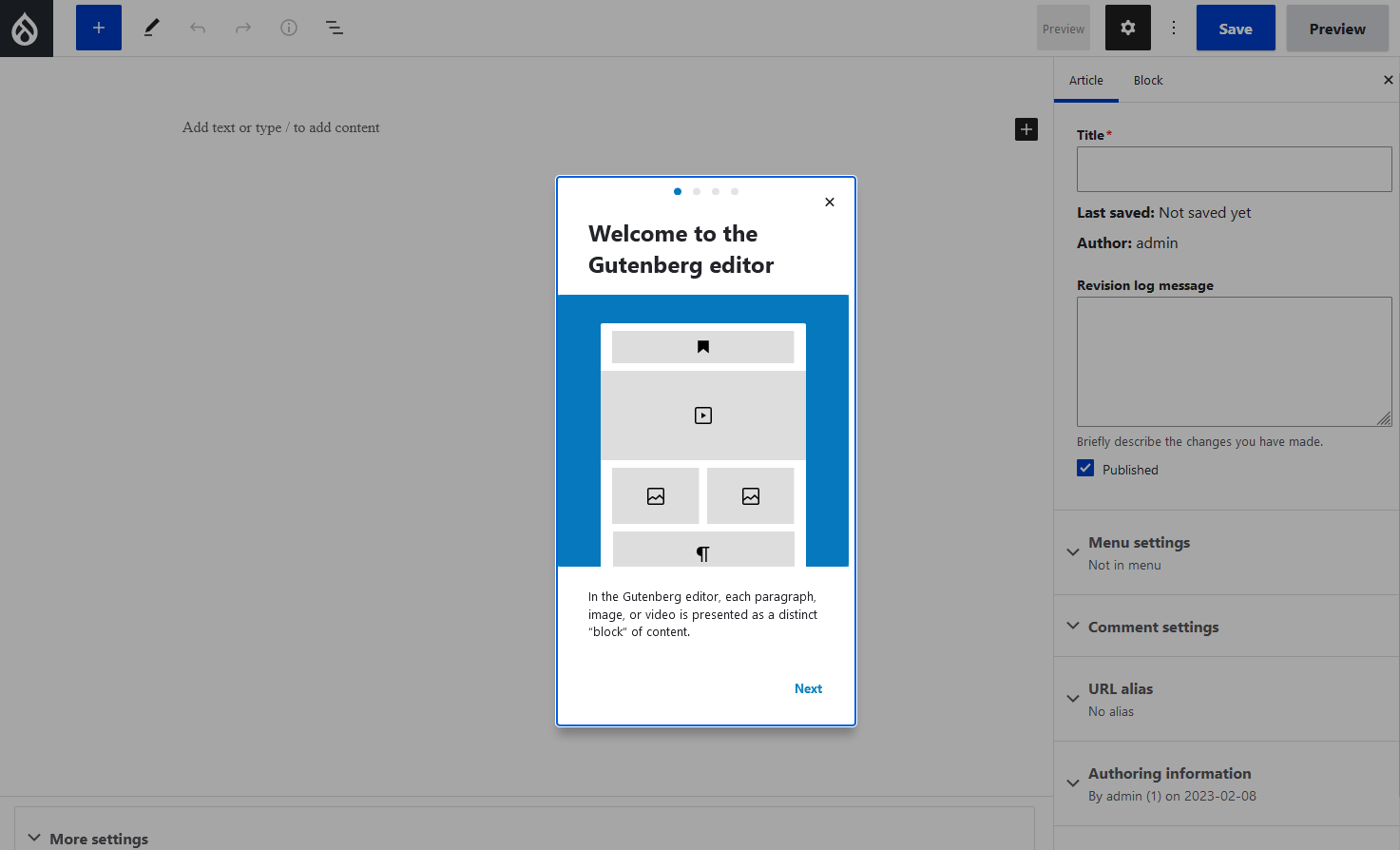Screen dimensions: 1400x850
Task: Open the document details info icon
Action: 289,28
